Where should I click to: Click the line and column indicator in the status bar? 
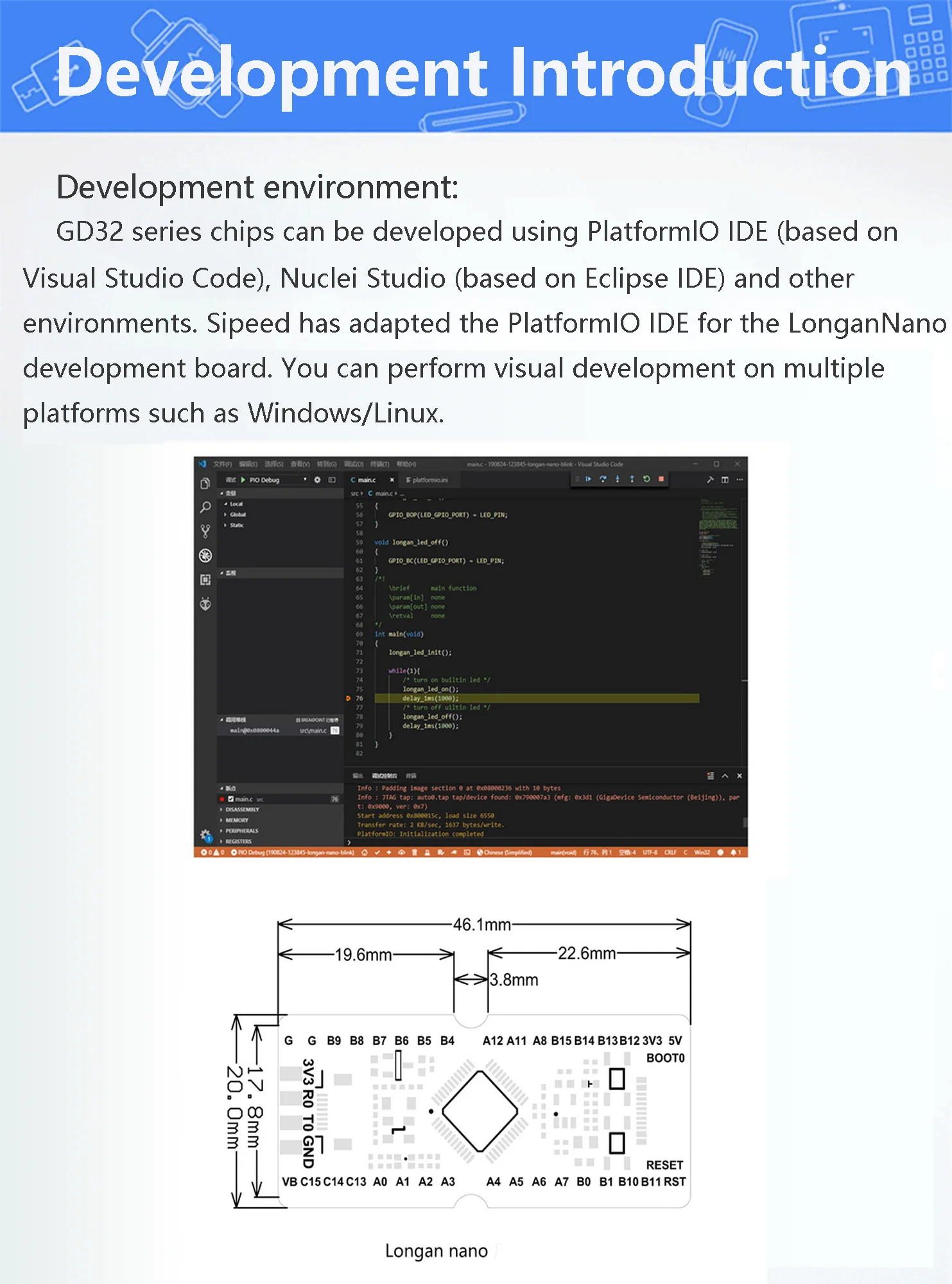click(x=597, y=853)
